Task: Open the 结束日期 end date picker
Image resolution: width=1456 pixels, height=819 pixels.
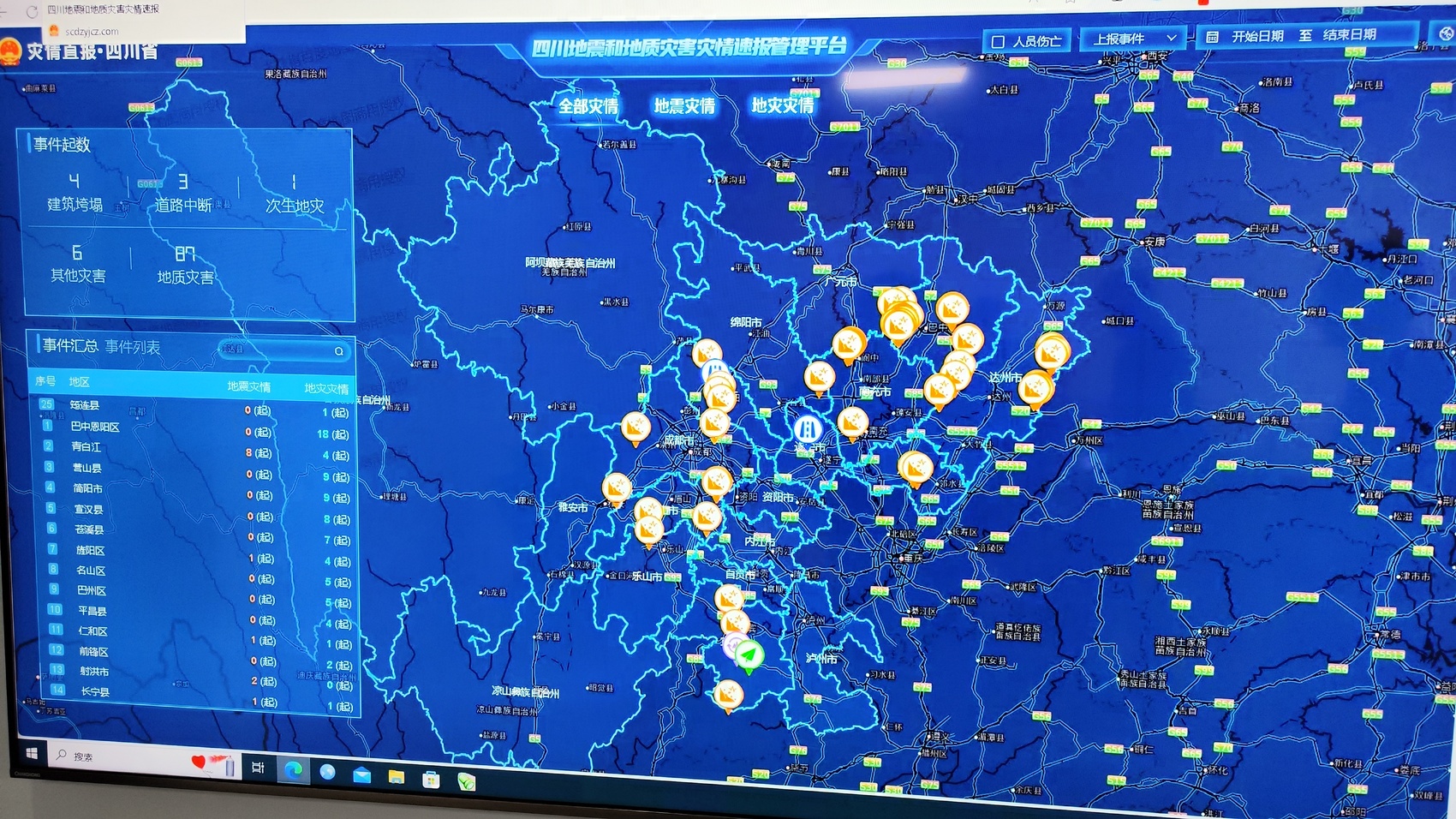Action: [1349, 35]
